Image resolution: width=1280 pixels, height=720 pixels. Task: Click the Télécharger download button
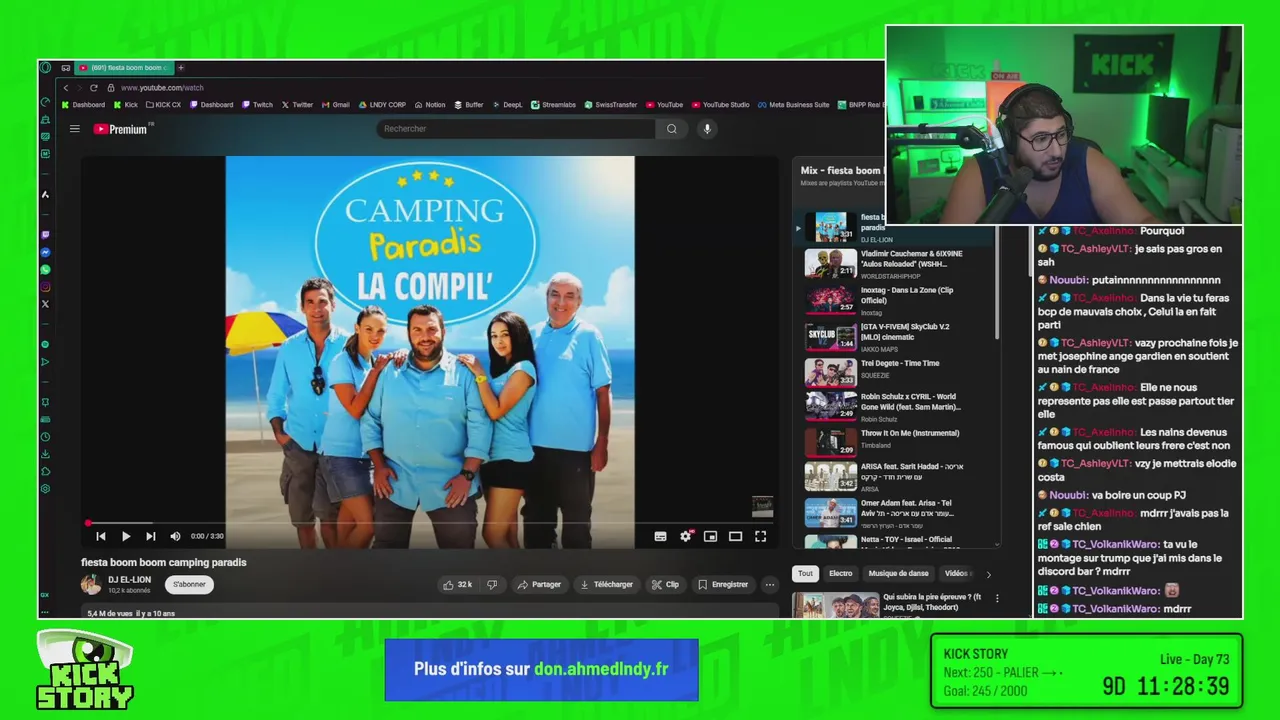606,585
